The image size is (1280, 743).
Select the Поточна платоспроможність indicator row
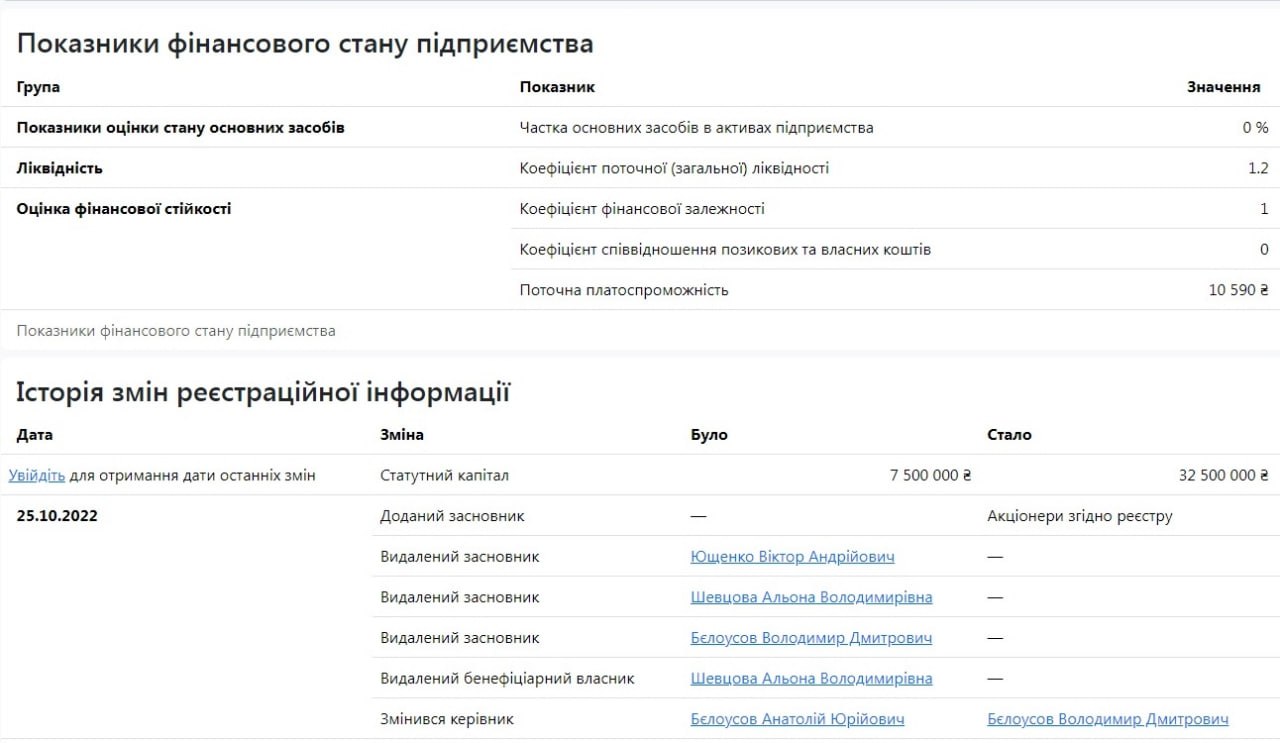pyautogui.click(x=624, y=290)
